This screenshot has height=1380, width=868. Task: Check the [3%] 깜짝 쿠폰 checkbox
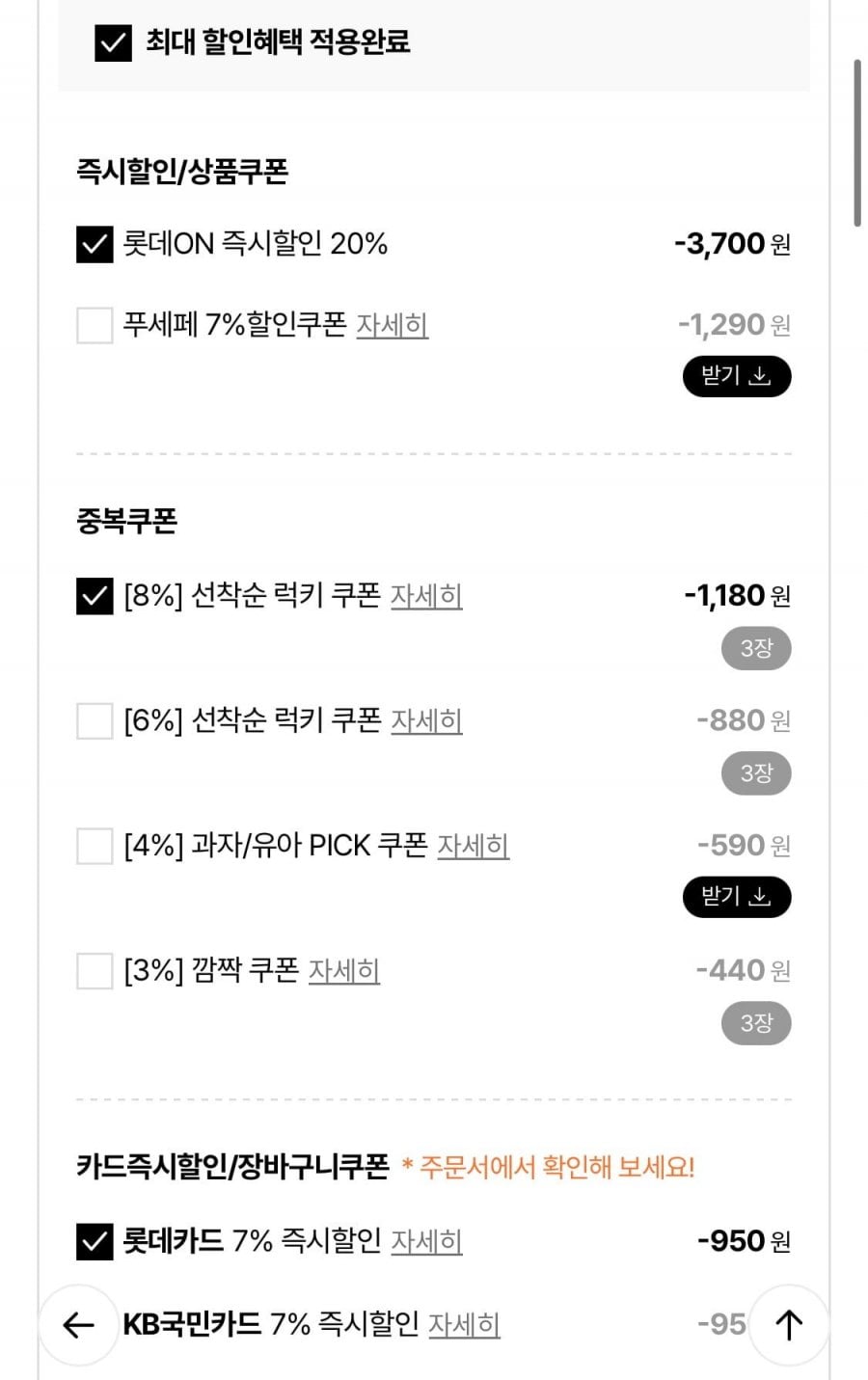tap(95, 970)
